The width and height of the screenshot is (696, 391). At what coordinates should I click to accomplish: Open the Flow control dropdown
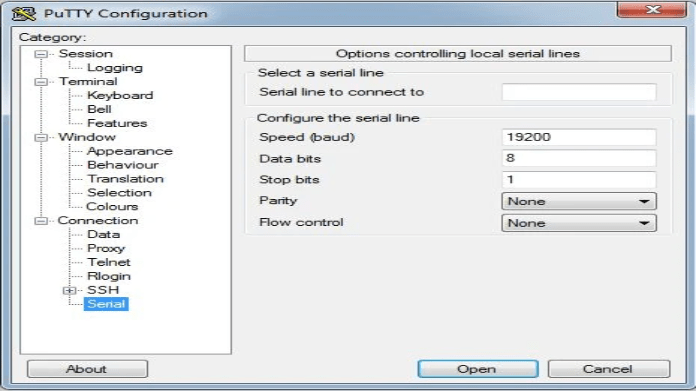tap(579, 223)
